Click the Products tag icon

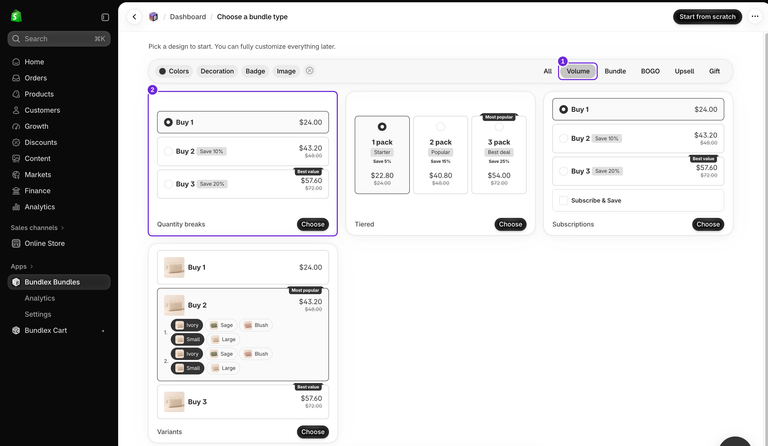(x=16, y=94)
